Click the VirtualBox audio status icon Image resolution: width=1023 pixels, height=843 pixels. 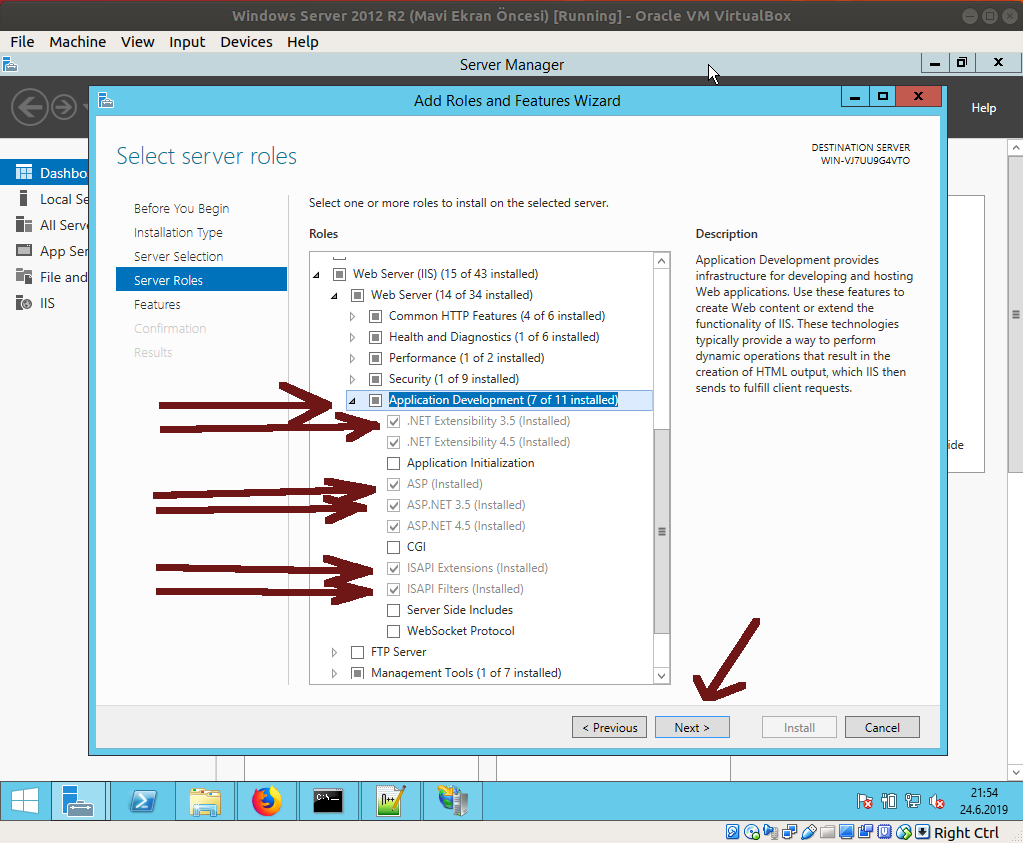coord(771,832)
